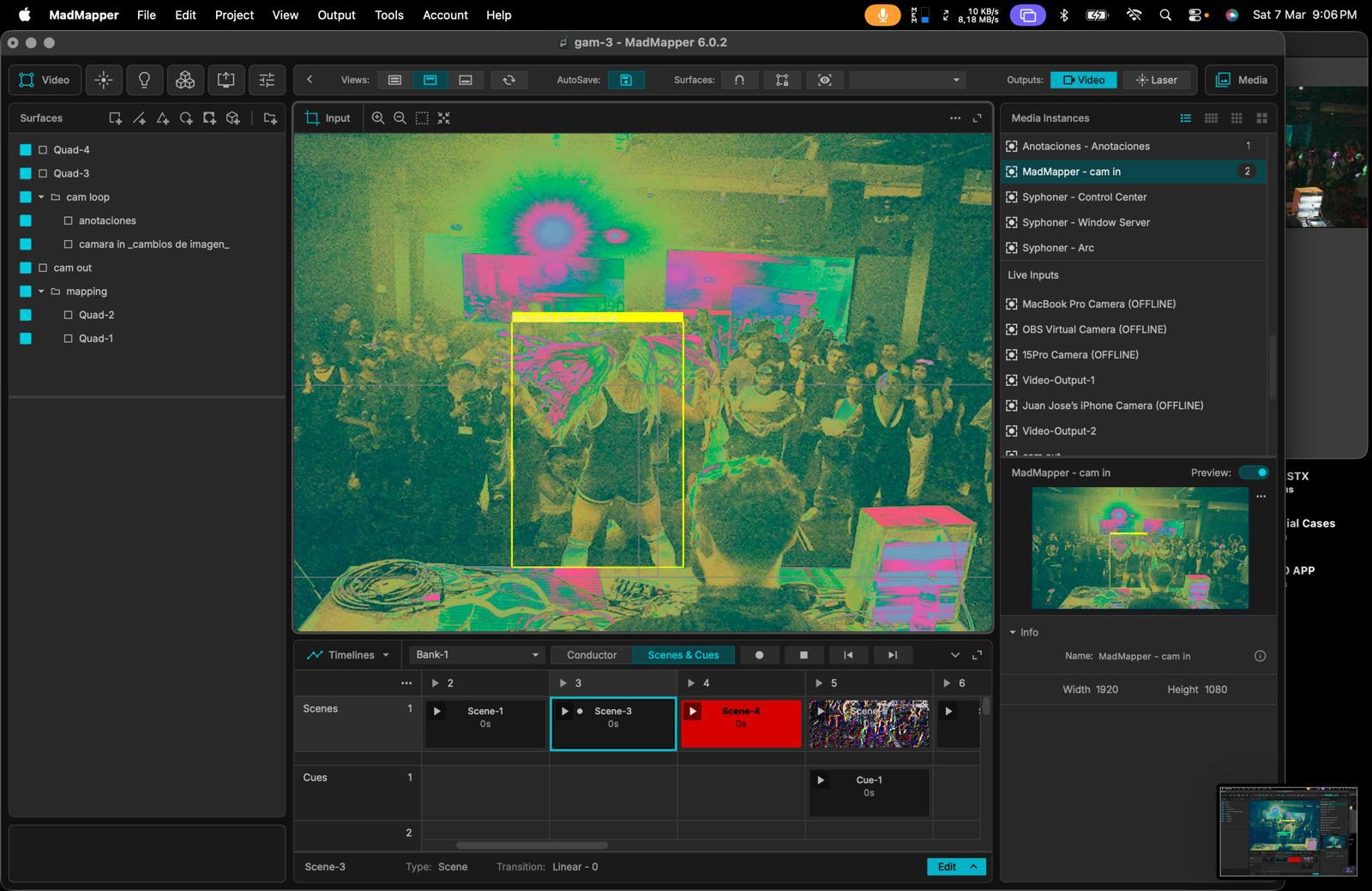Toggle visibility of Quad-1 surface
The image size is (1372, 891).
(x=26, y=339)
